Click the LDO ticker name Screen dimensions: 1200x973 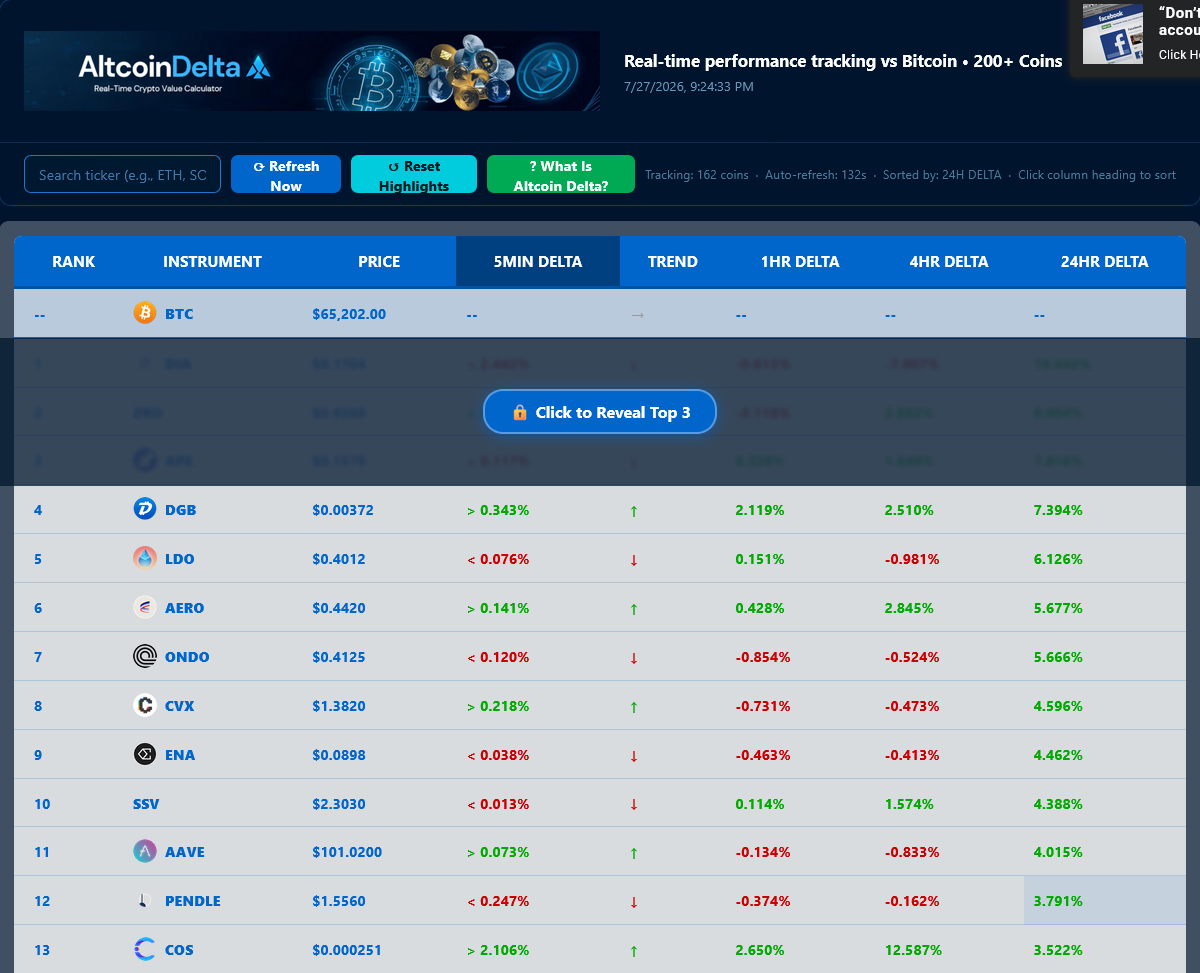pos(180,559)
